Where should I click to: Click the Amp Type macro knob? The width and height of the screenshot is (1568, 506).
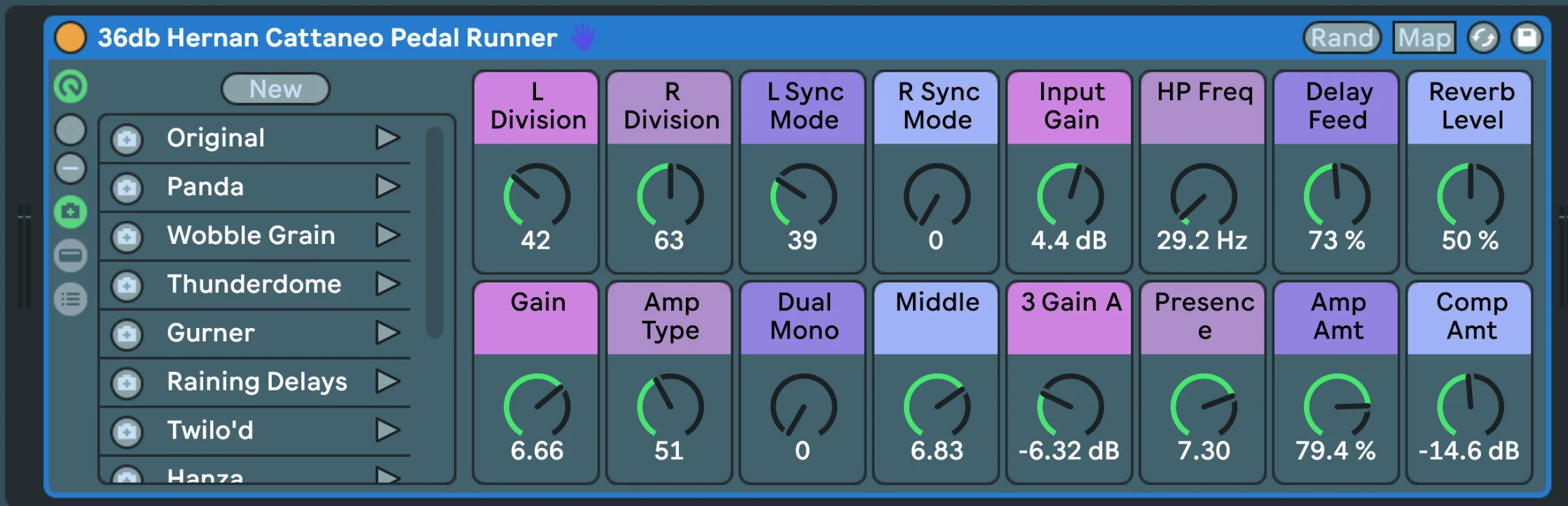point(670,406)
